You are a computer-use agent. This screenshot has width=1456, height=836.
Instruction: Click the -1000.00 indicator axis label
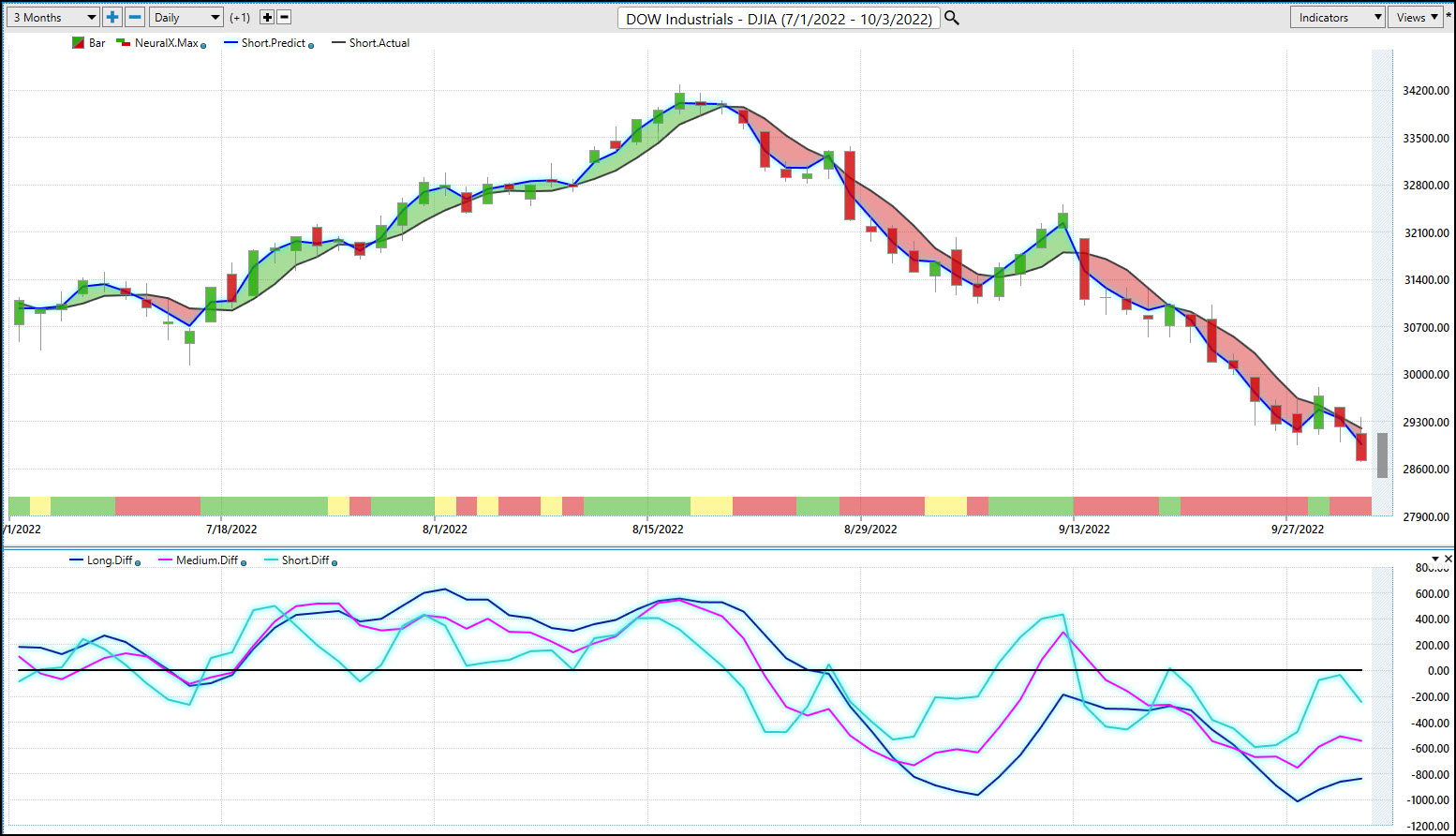click(x=1428, y=800)
